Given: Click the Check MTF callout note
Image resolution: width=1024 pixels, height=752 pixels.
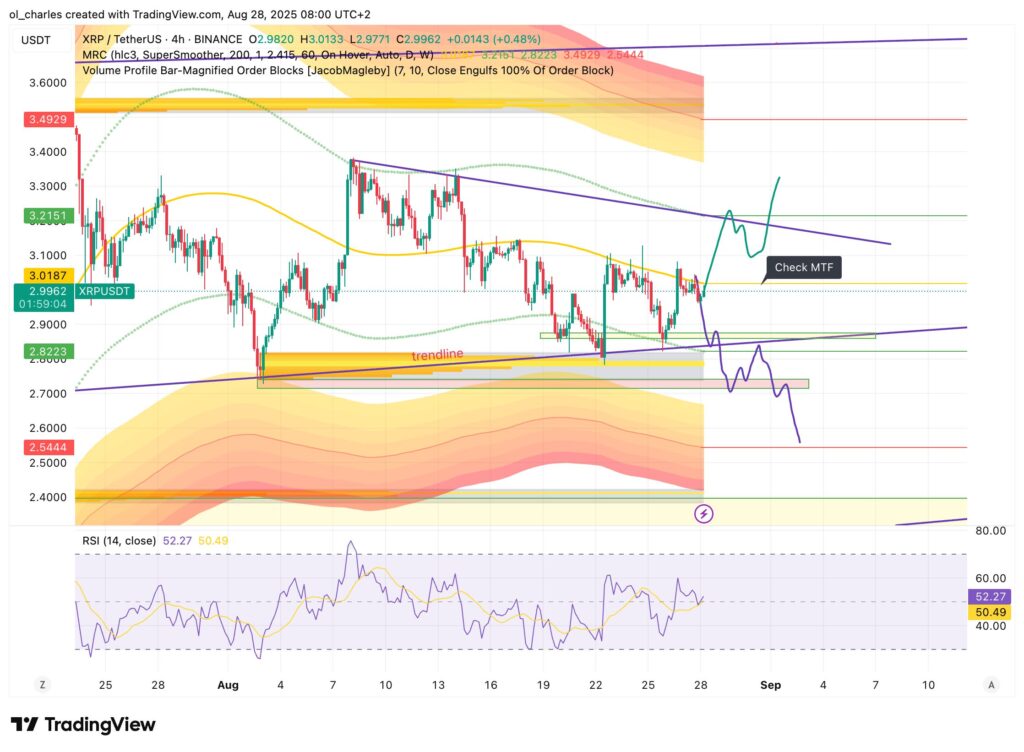Looking at the screenshot, I should coord(803,267).
